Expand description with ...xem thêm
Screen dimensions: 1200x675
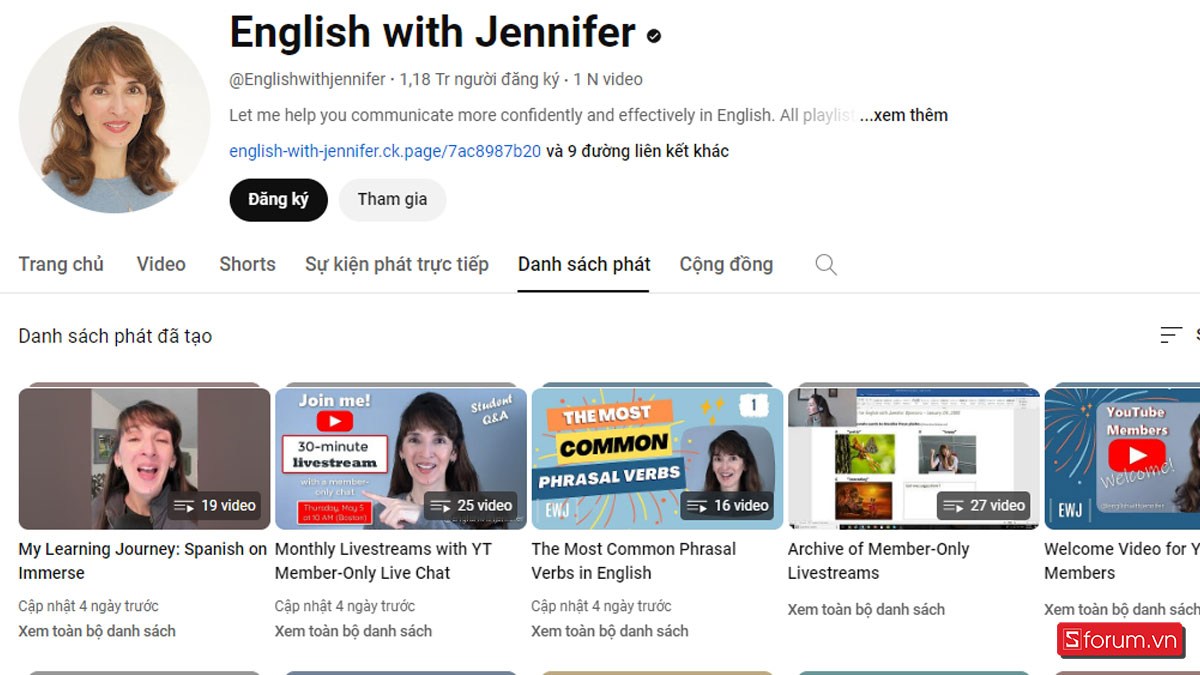coord(904,115)
